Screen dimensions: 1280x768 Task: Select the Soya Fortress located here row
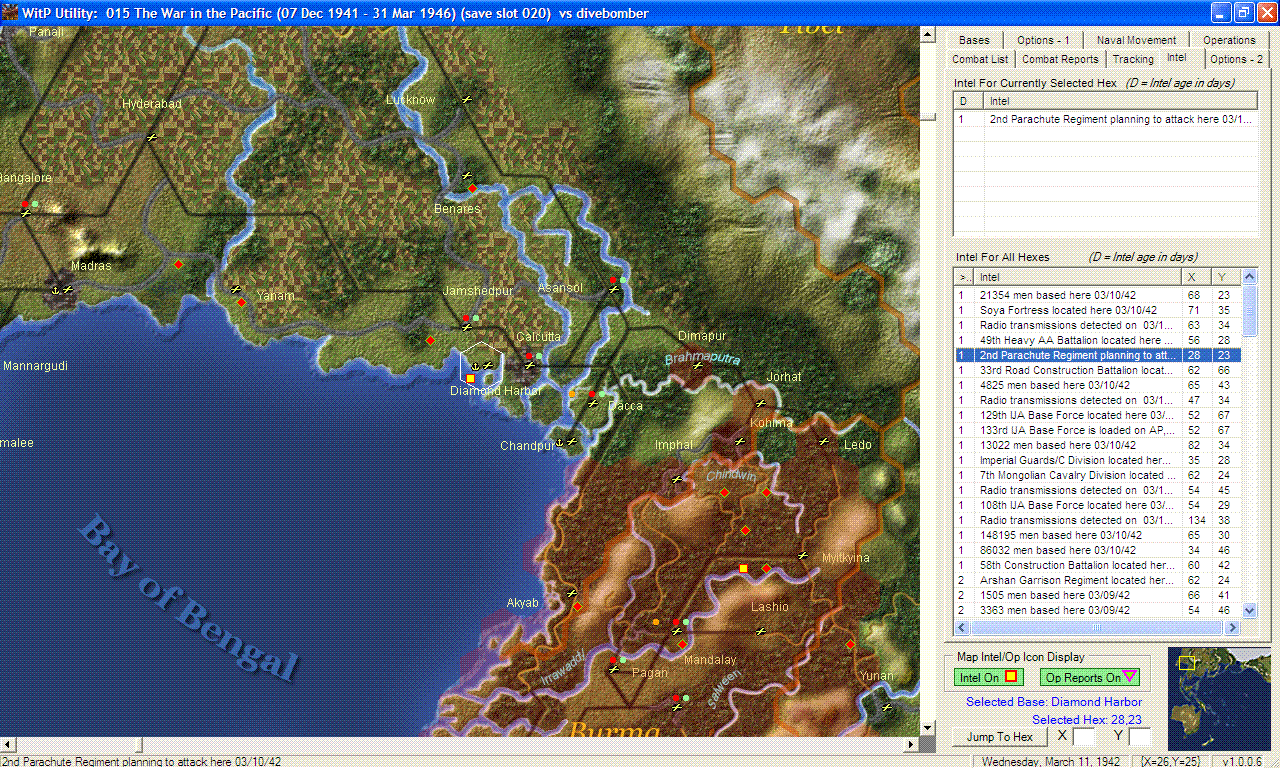[x=1098, y=310]
